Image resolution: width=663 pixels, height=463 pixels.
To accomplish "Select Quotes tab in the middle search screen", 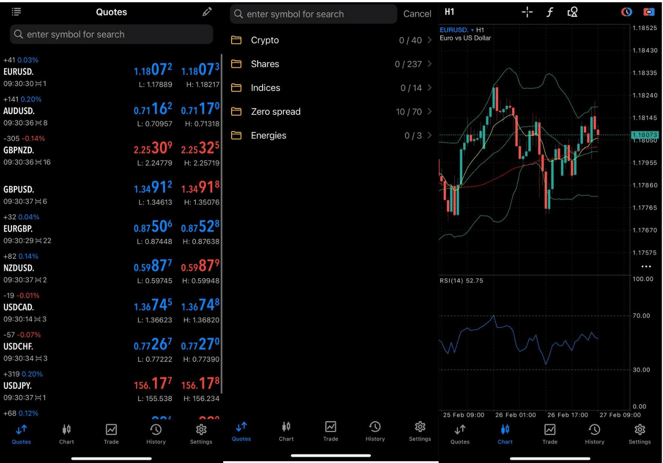I will [241, 431].
